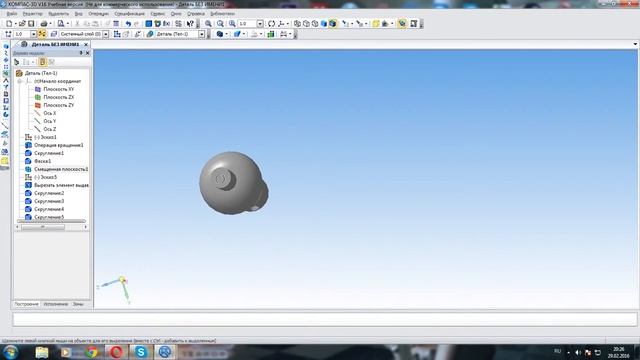This screenshot has height=360, width=640.
Task: Click the gray 3D part in the viewport
Action: coord(233,184)
